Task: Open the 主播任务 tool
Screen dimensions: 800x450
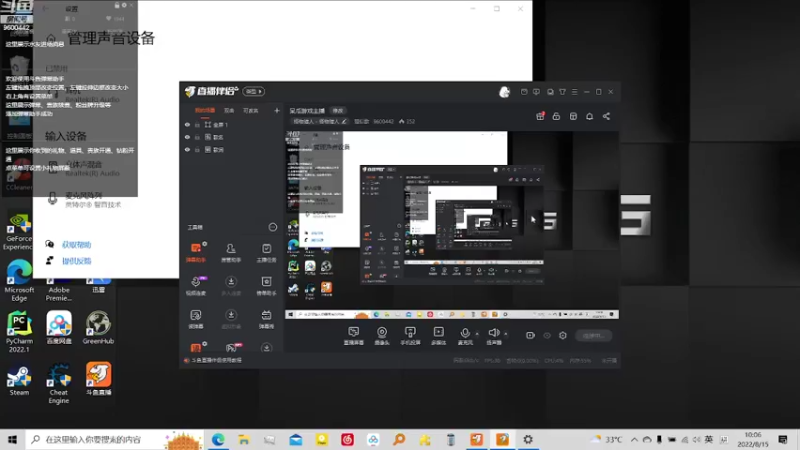Action: coord(266,252)
